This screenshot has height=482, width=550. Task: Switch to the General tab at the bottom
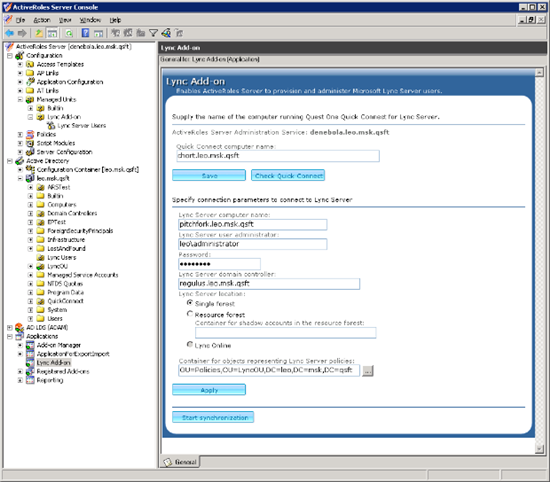click(x=180, y=462)
